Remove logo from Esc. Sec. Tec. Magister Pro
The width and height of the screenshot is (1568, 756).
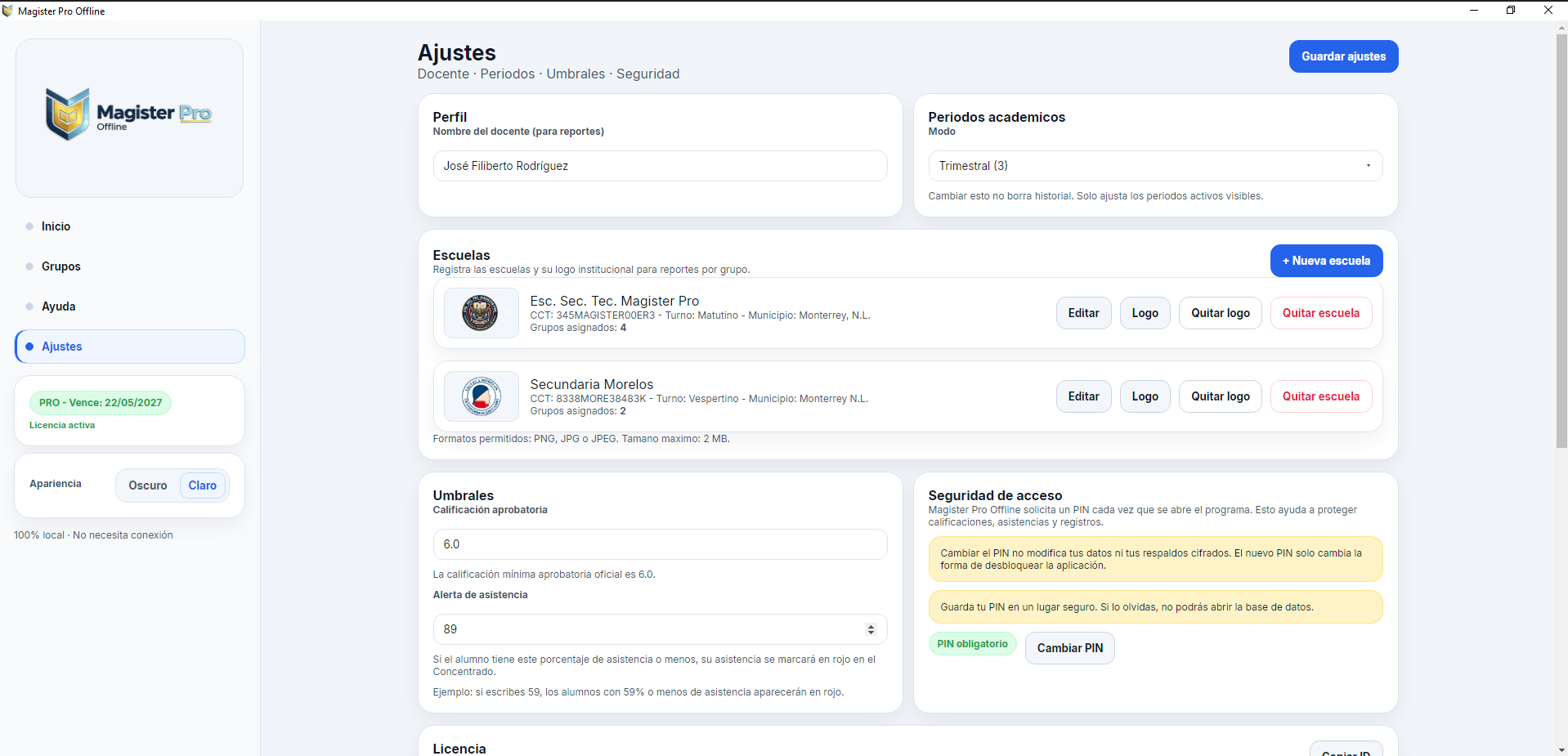click(x=1220, y=313)
